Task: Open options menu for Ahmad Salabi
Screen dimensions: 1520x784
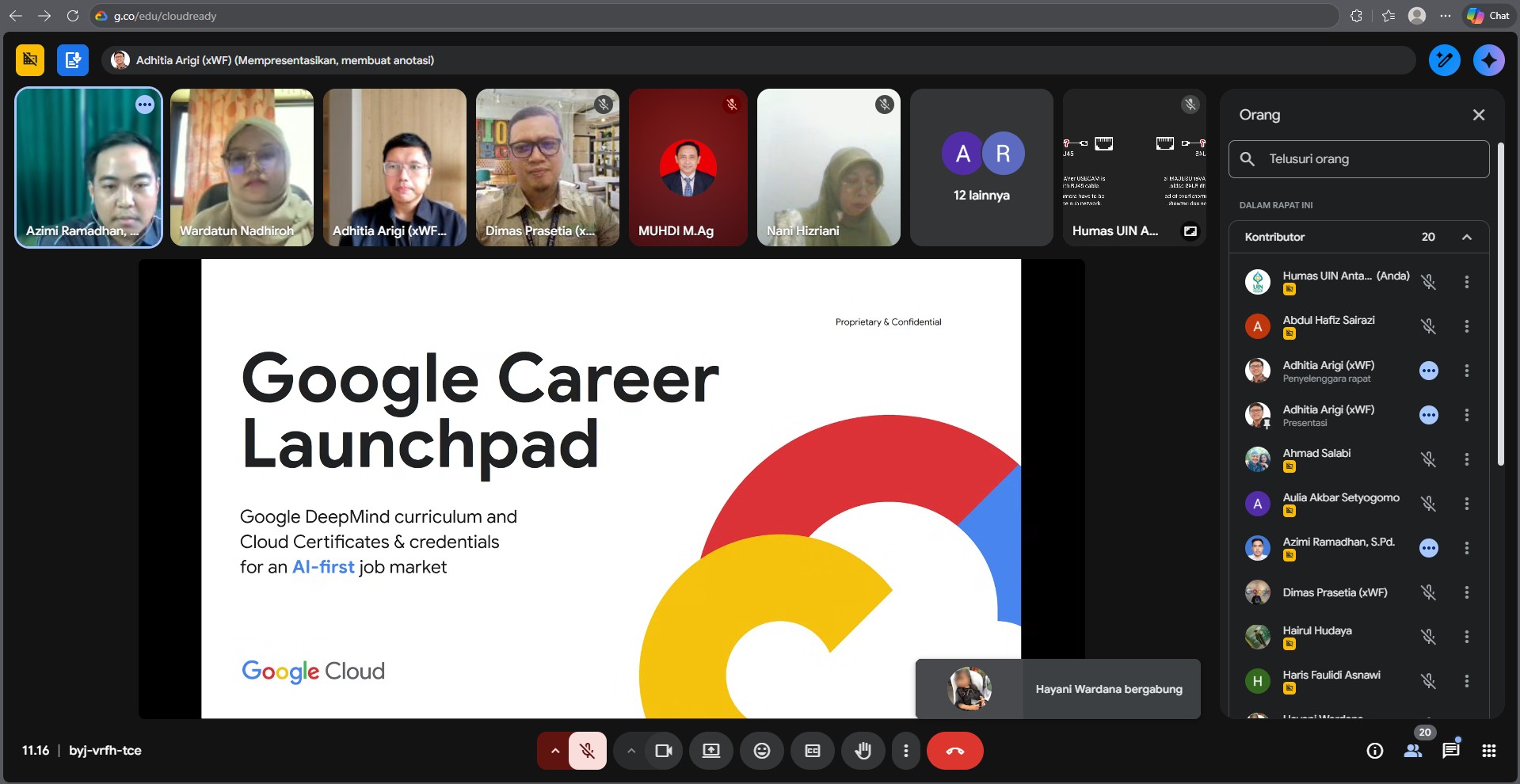Action: (x=1467, y=459)
